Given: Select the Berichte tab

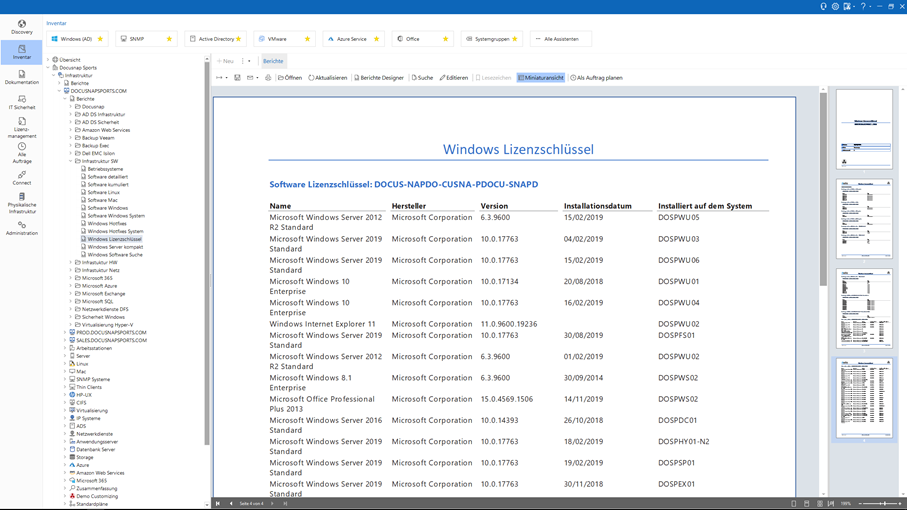Looking at the screenshot, I should click(x=273, y=61).
